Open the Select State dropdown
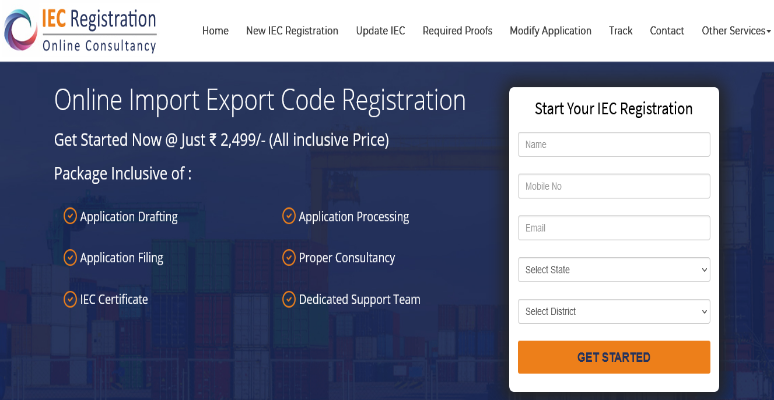Screen dimensions: 774x400 pyautogui.click(x=614, y=270)
